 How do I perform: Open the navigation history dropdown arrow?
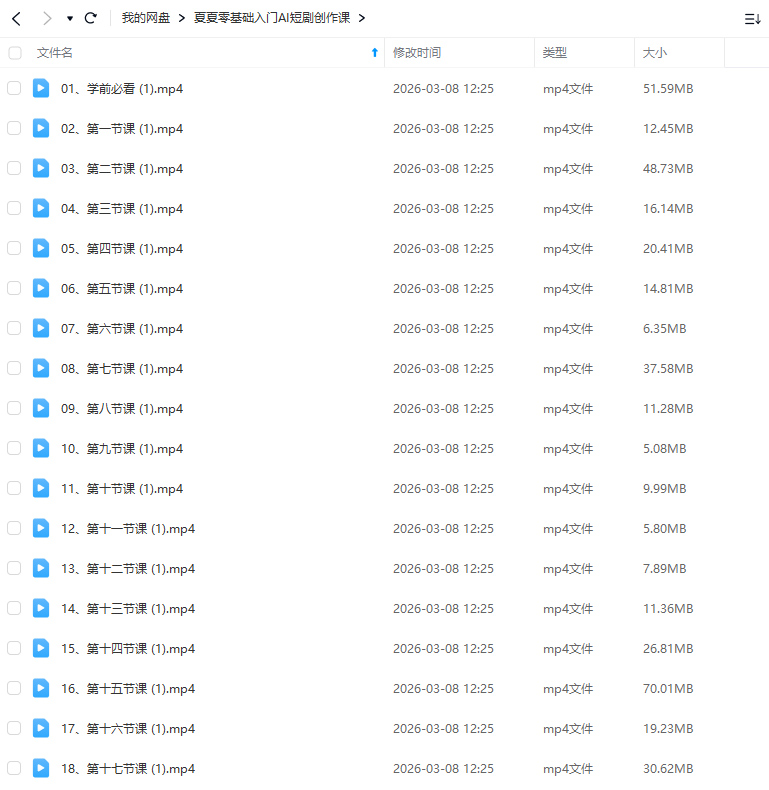(70, 19)
